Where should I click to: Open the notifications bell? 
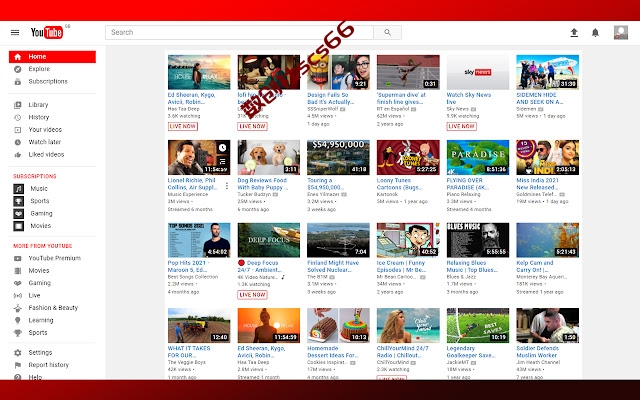(596, 33)
